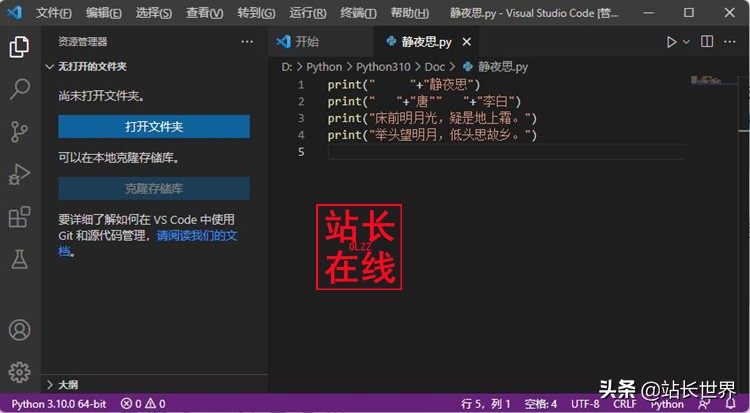Open problems indicator showing 0 errors 0 warnings
Screen dimensions: 750x413
pos(143,404)
